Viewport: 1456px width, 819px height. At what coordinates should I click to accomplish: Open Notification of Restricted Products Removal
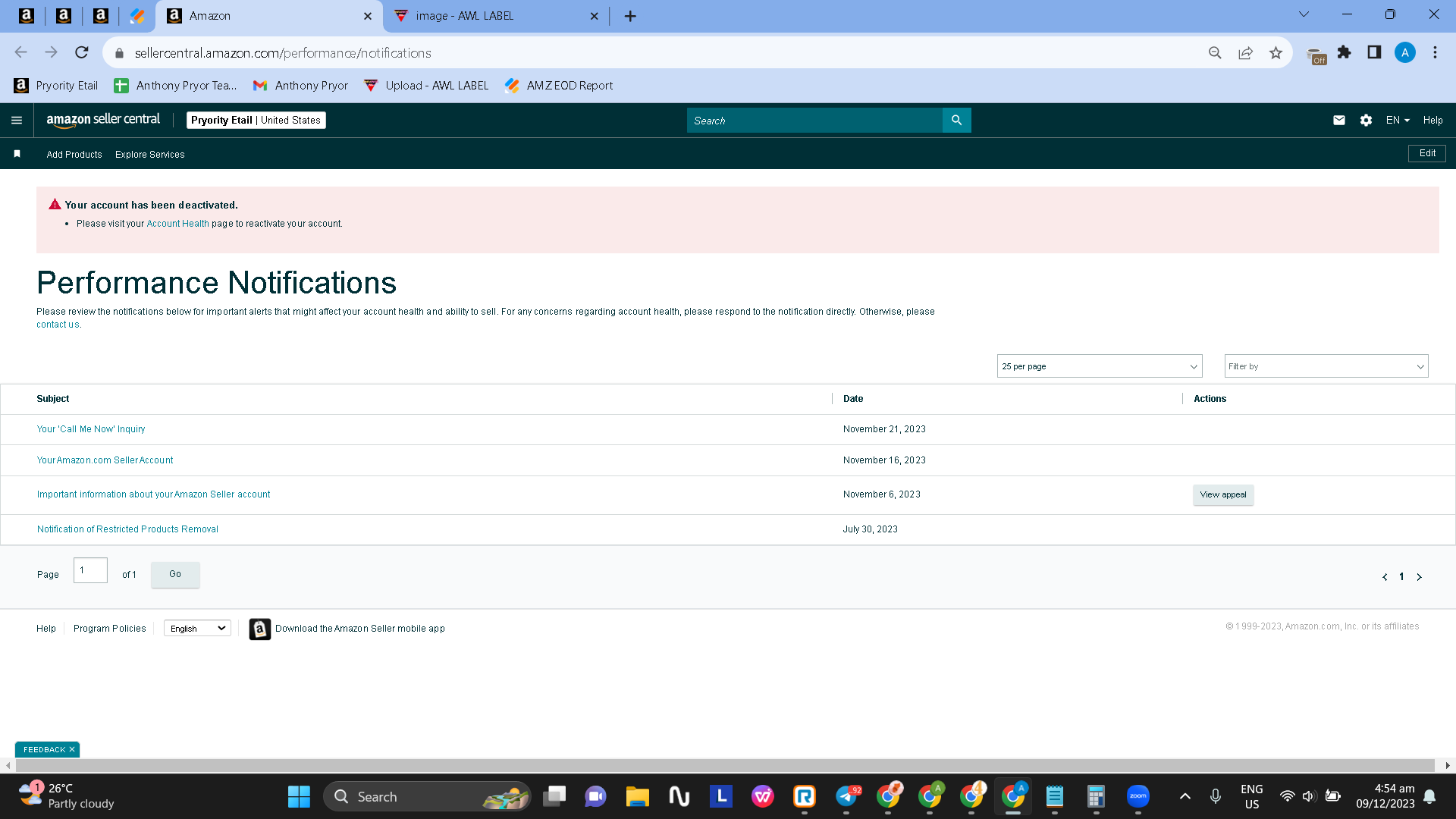tap(127, 529)
